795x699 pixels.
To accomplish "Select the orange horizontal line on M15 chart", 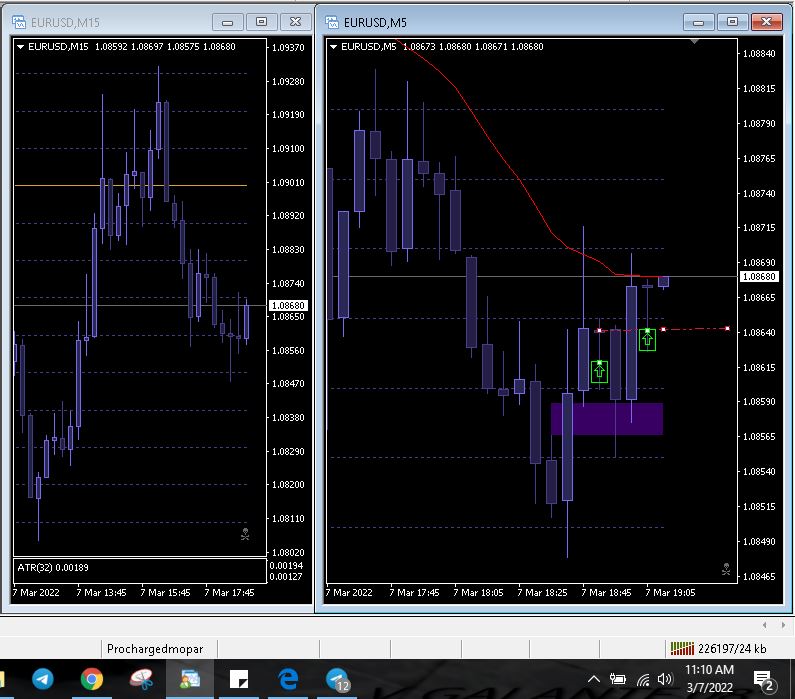I will (131, 186).
